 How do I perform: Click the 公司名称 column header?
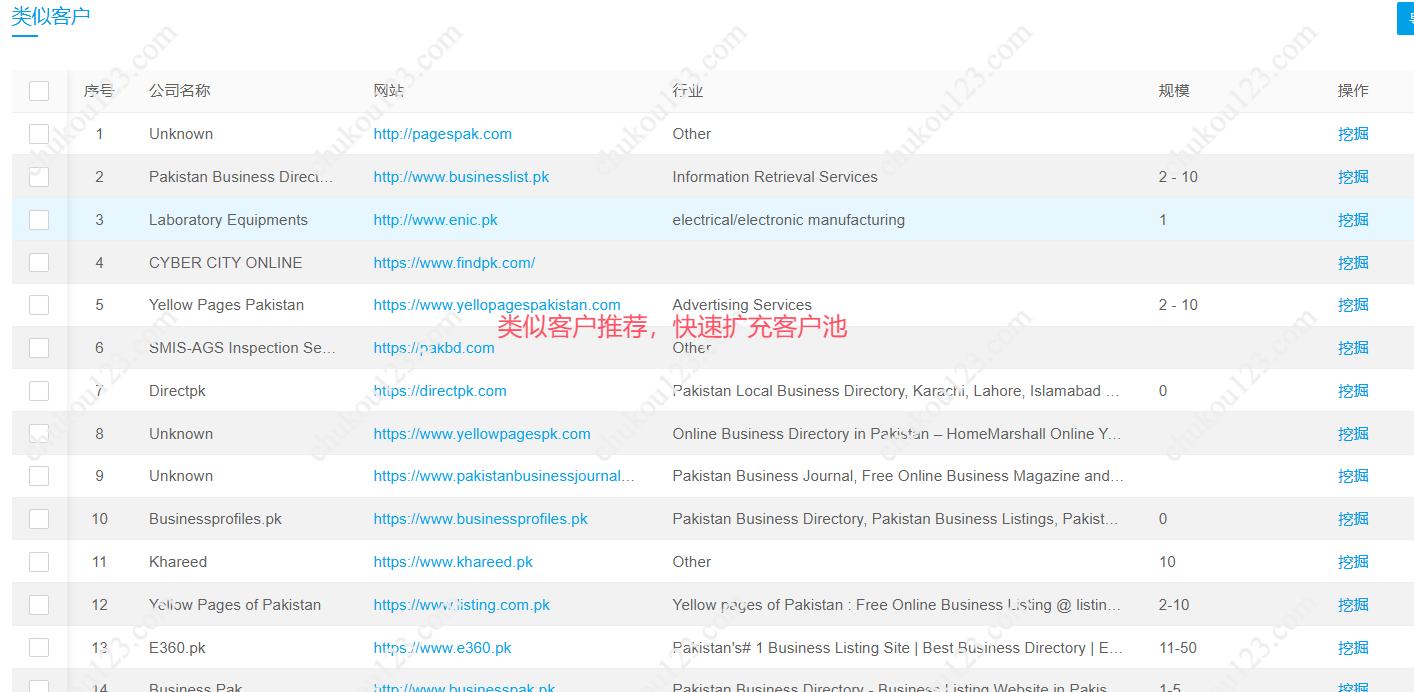[x=180, y=91]
